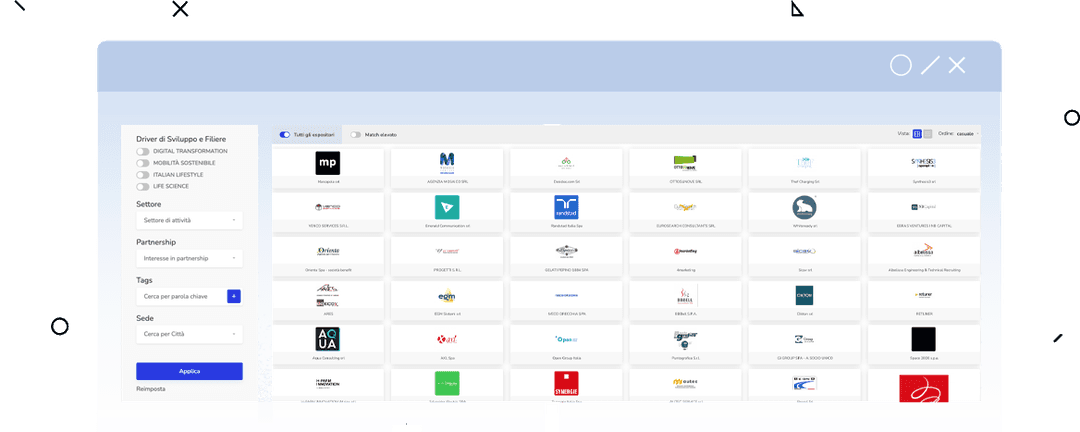The image size is (1080, 432).
Task: Select the EGM Sistemi logo
Action: [x=447, y=296]
